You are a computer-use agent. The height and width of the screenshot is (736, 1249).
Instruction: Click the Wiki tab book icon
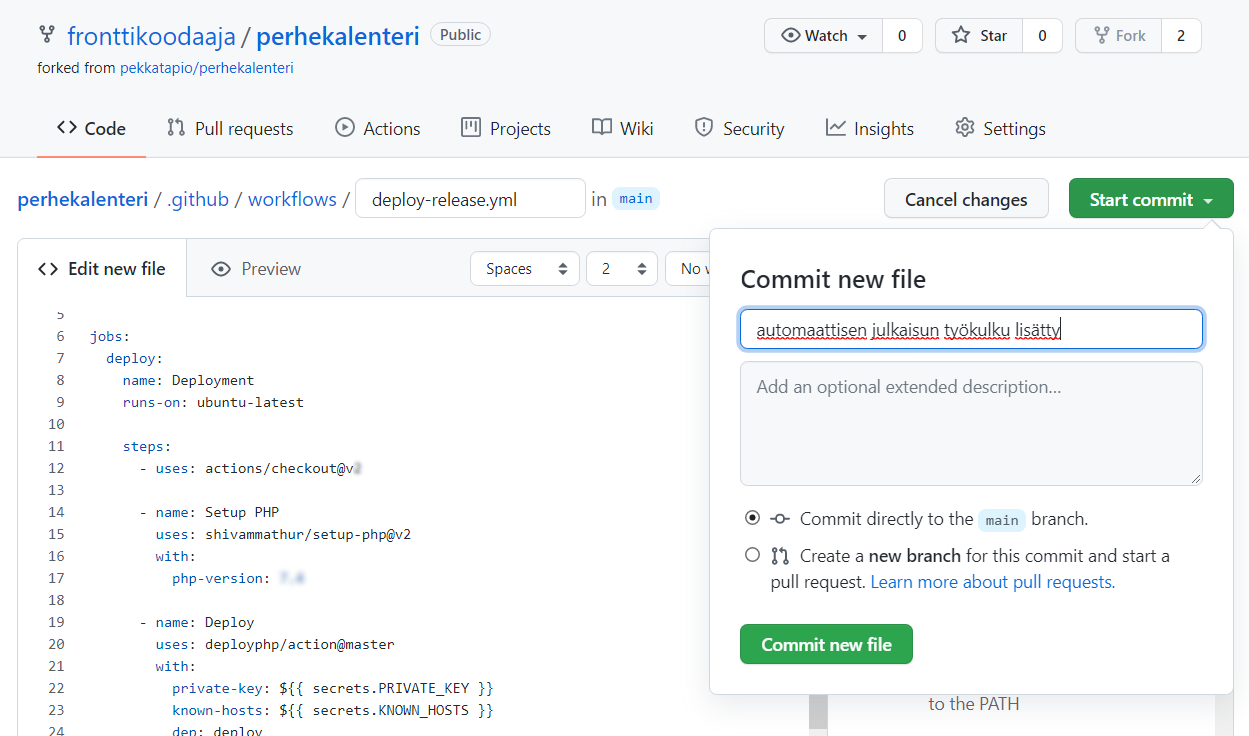coord(601,127)
